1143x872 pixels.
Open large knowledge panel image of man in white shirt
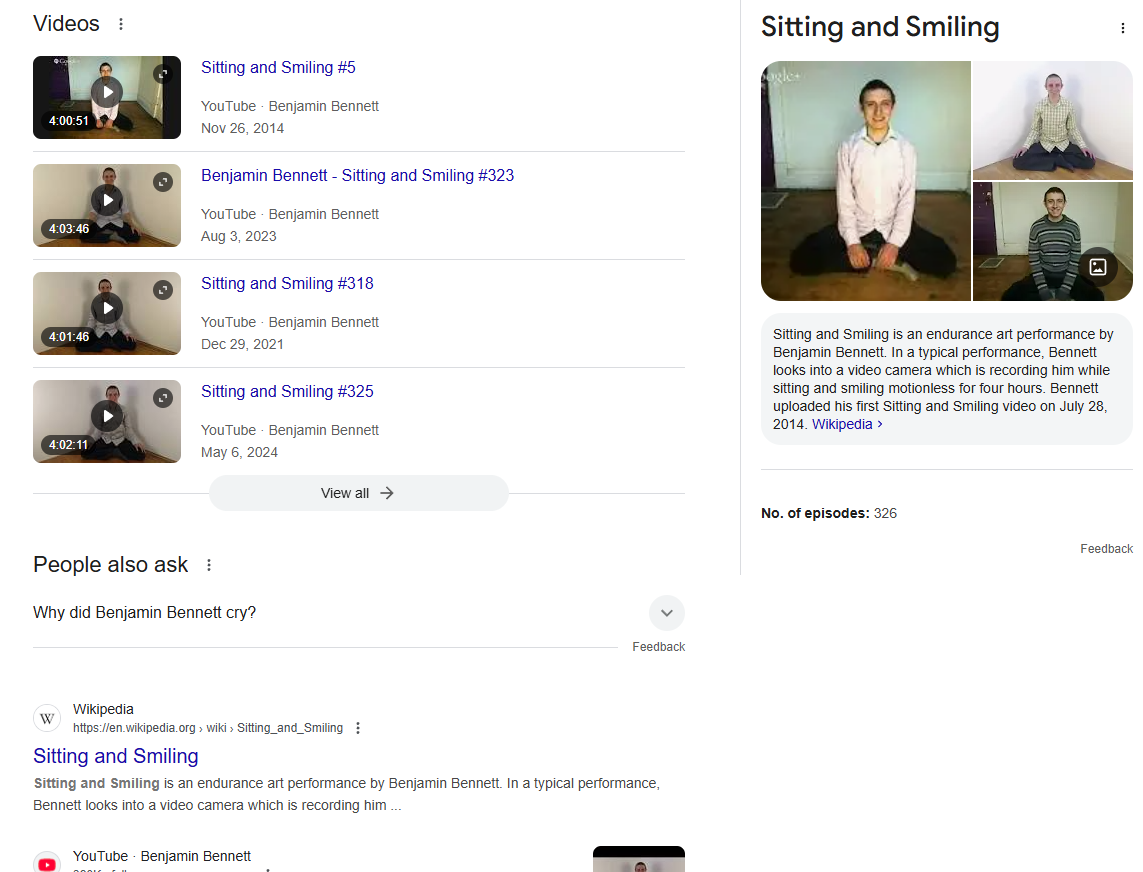pos(865,181)
